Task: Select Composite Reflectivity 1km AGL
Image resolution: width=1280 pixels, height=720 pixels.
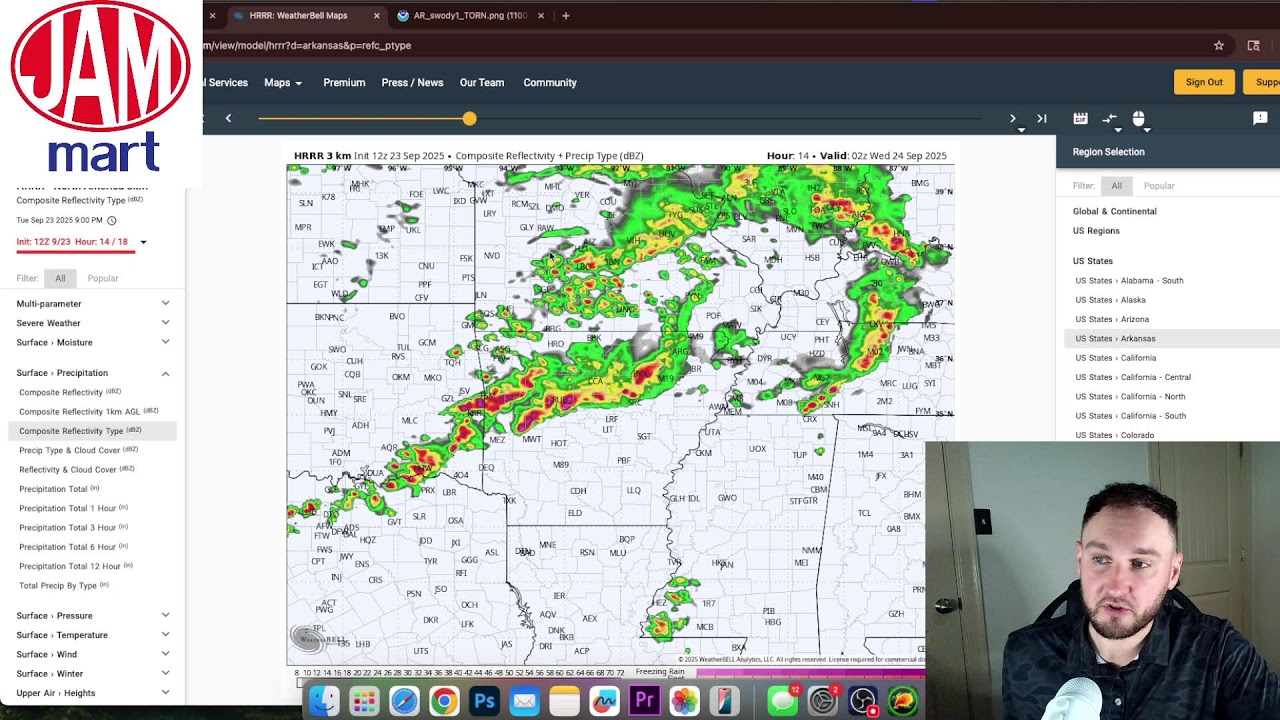Action: pyautogui.click(x=89, y=412)
